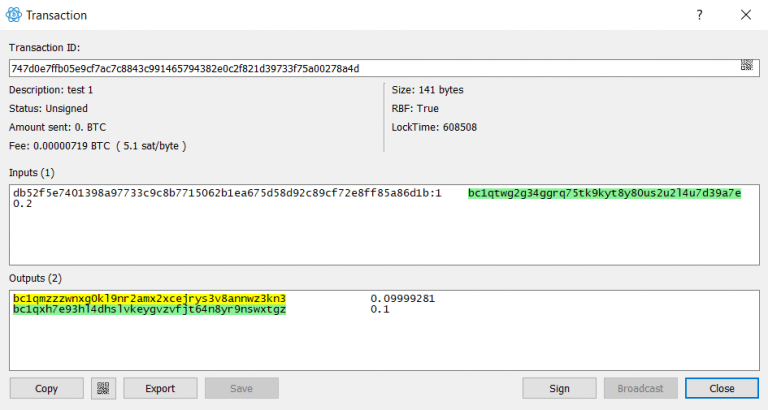Viewport: 768px width, 410px height.
Task: Click the Status: Unsigned label
Action: point(48,109)
